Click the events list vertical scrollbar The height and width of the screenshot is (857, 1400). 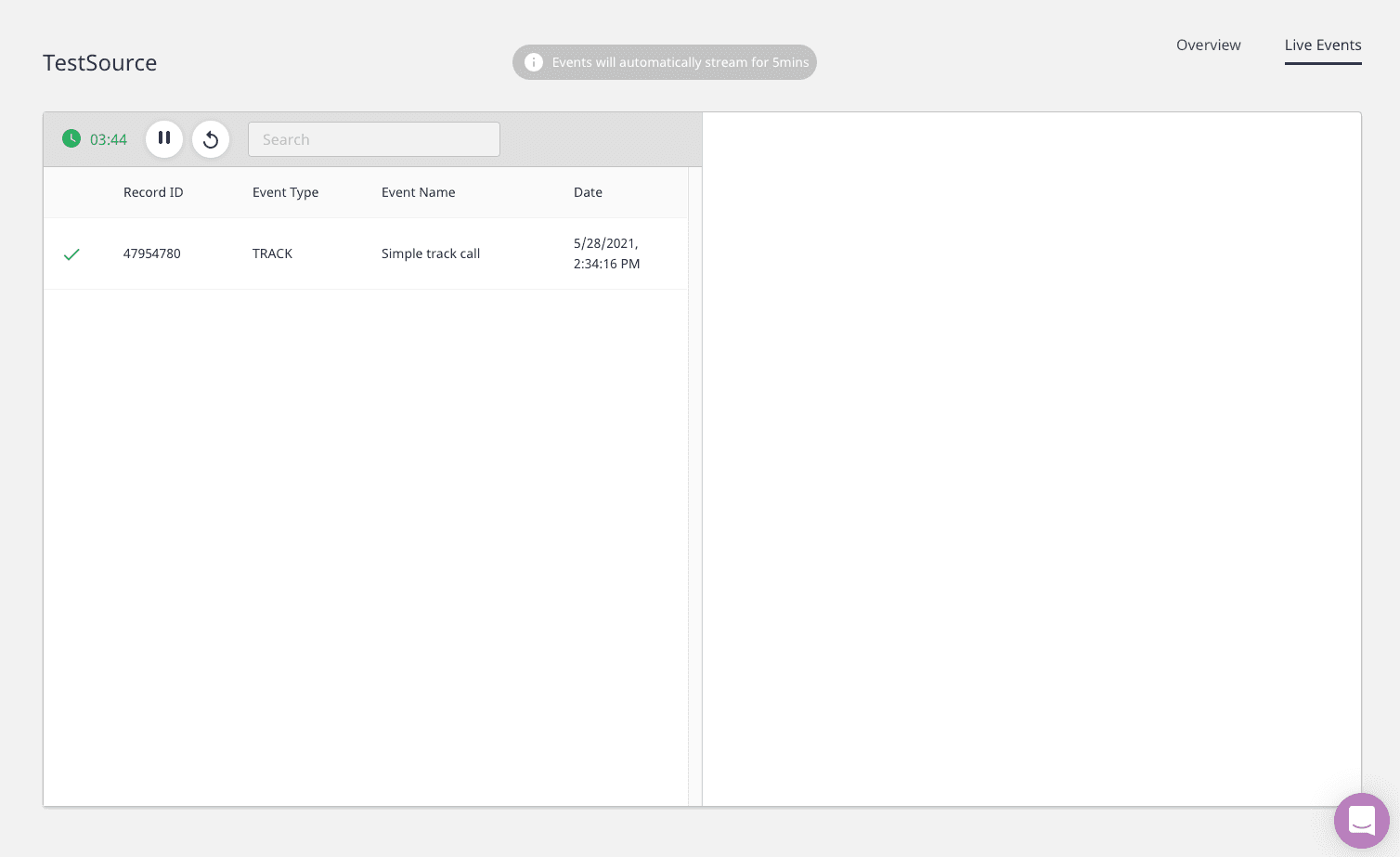[x=694, y=483]
